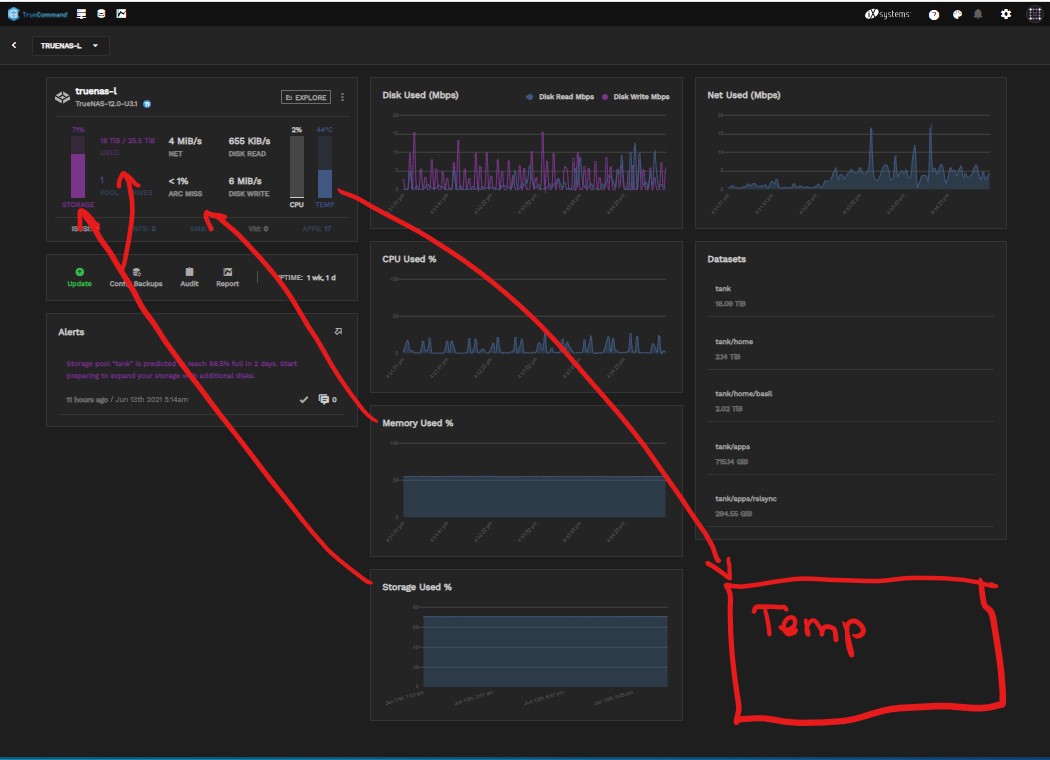Open the settings gear menu
Viewport: 1050px width, 760px height.
click(x=1006, y=14)
